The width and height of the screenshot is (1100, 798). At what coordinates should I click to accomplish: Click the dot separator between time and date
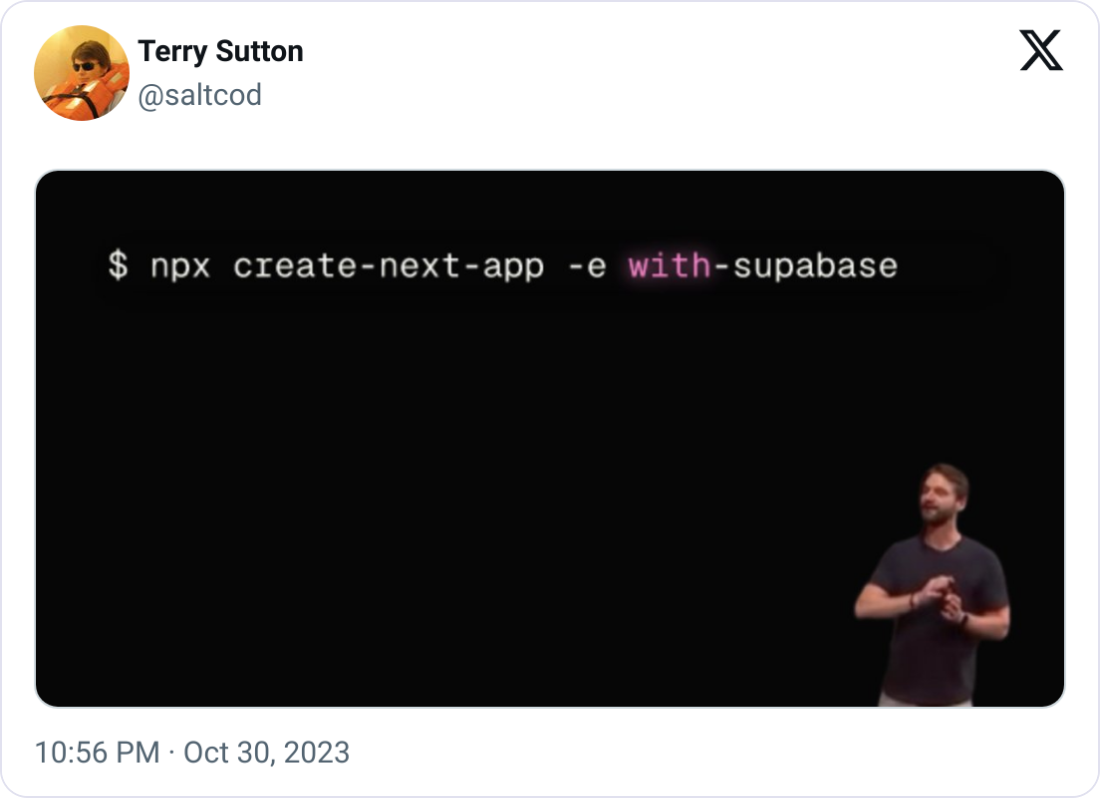[x=172, y=753]
